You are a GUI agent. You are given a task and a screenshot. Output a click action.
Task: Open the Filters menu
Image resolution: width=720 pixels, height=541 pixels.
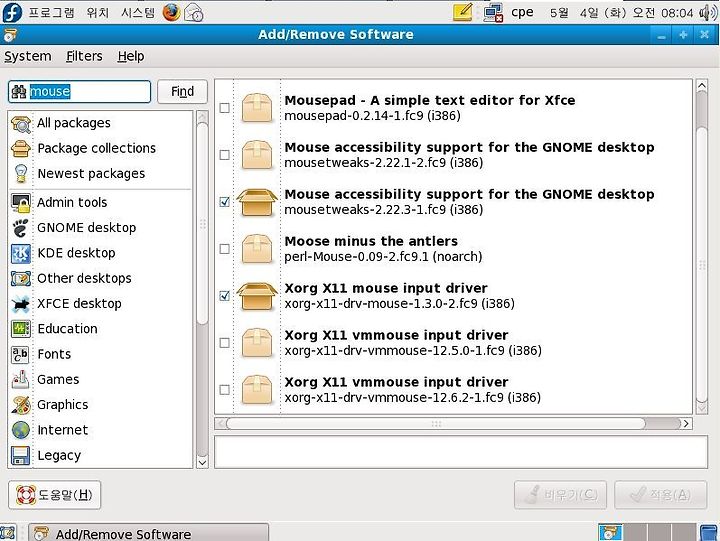click(x=84, y=56)
